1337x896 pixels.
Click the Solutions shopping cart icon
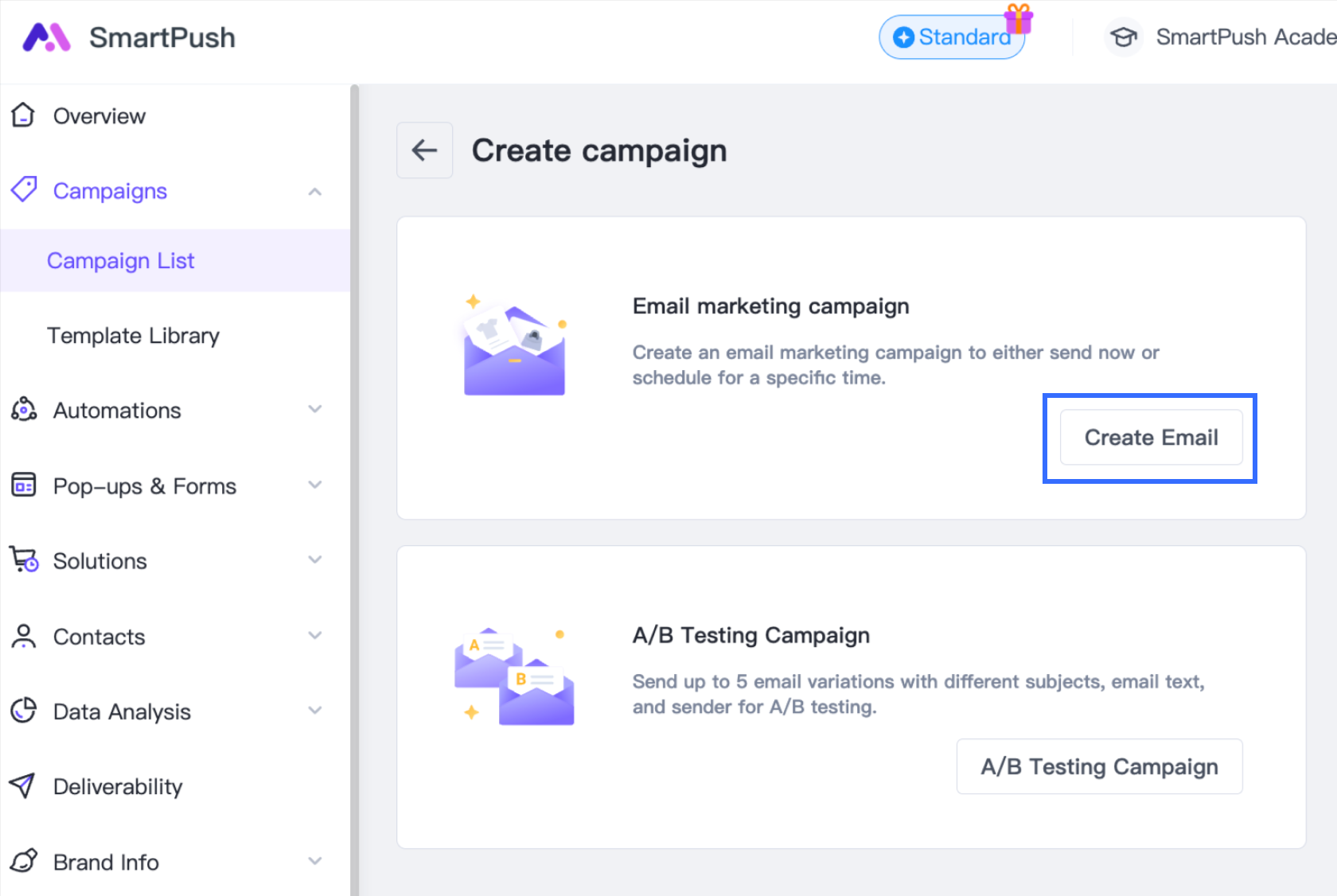(24, 559)
